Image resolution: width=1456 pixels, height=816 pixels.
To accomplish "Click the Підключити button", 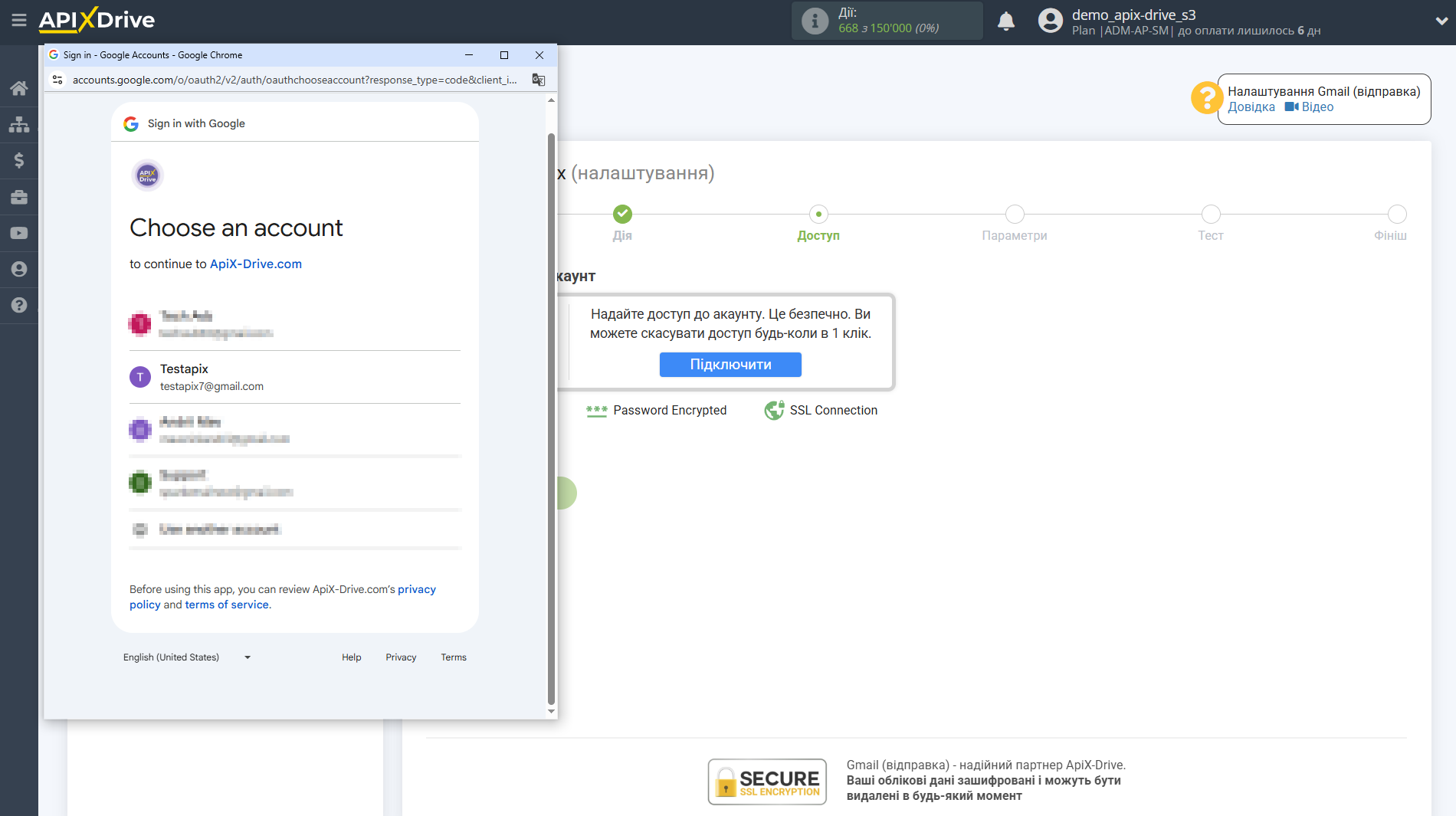I will click(730, 365).
